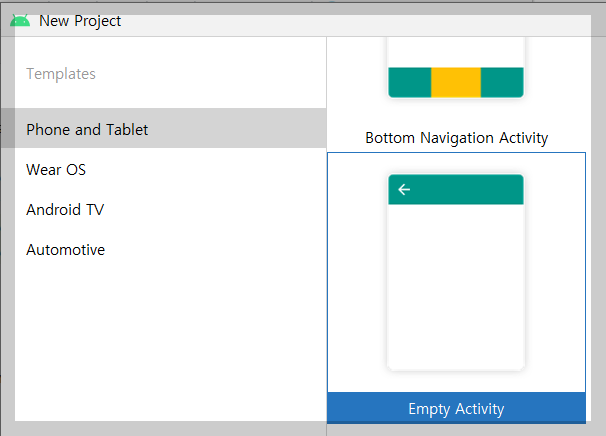
Task: Click the New Project window title
Action: coord(80,21)
